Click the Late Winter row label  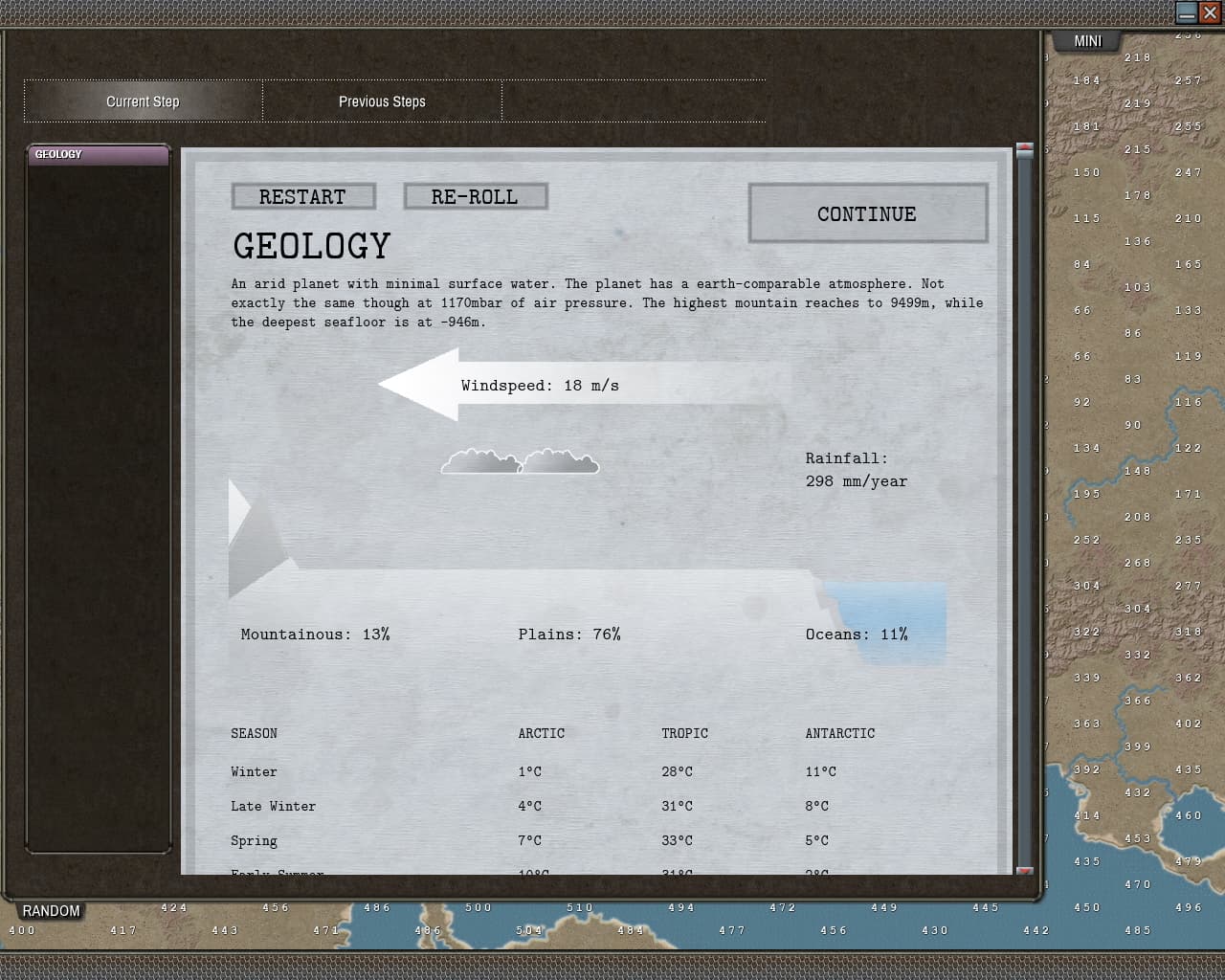tap(273, 807)
